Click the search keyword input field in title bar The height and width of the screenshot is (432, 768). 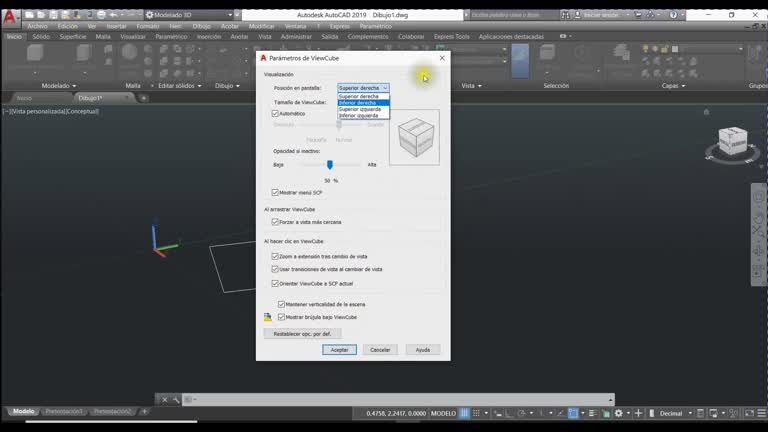(x=514, y=15)
